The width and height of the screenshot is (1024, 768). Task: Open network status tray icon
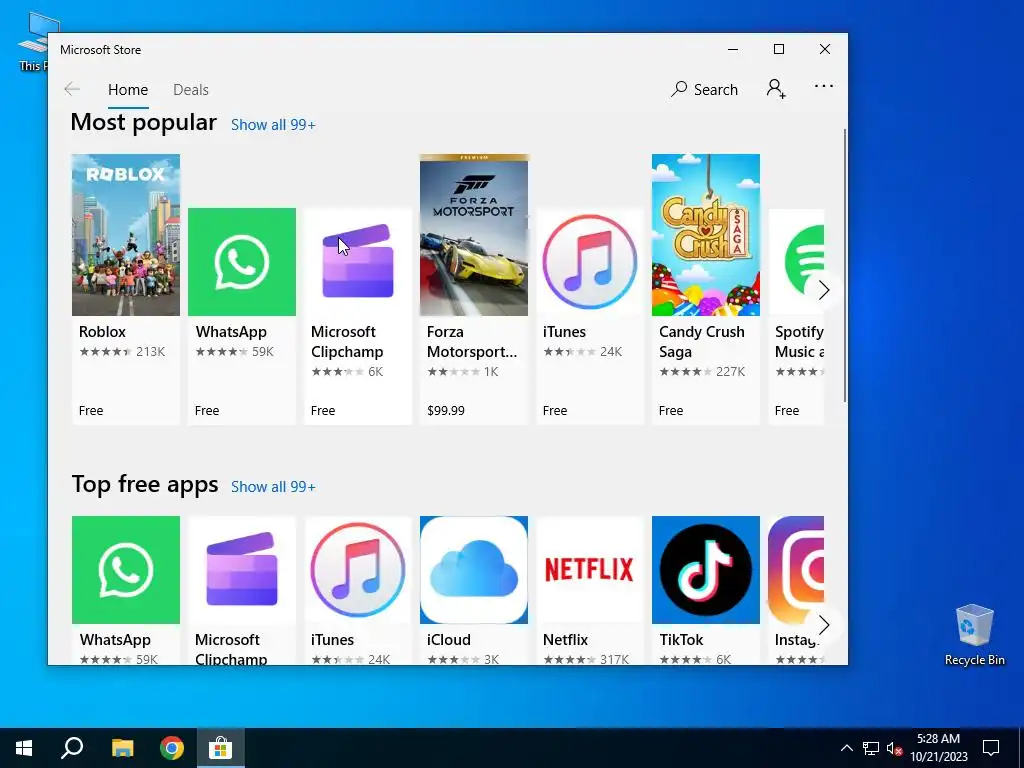coord(871,748)
